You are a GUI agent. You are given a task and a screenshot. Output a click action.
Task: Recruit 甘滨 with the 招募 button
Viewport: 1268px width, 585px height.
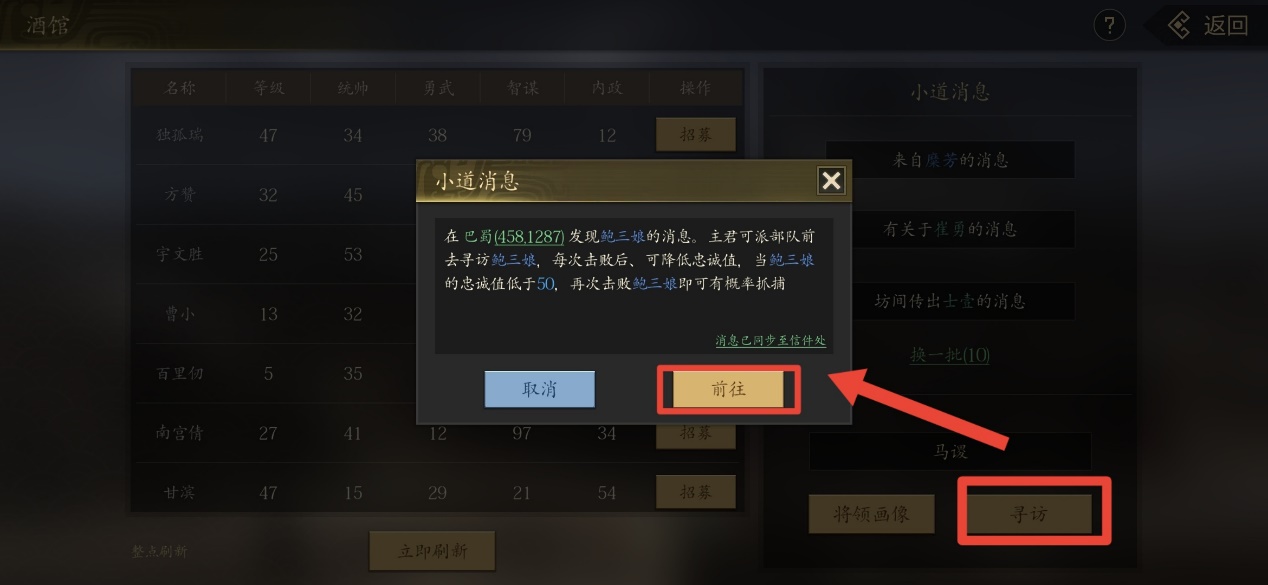(696, 492)
